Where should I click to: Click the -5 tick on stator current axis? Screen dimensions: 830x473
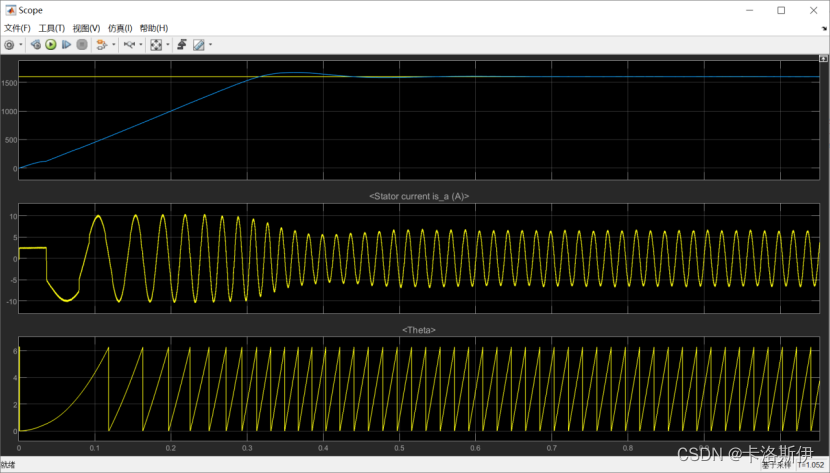coord(14,280)
